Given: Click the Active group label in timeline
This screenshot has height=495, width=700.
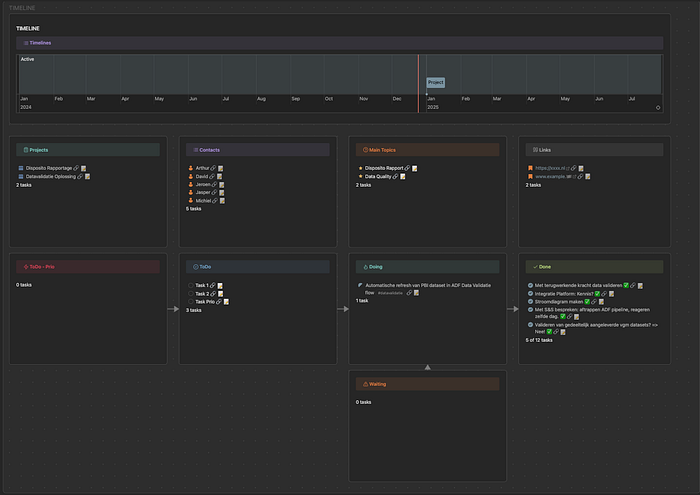Looking at the screenshot, I should [x=27, y=59].
